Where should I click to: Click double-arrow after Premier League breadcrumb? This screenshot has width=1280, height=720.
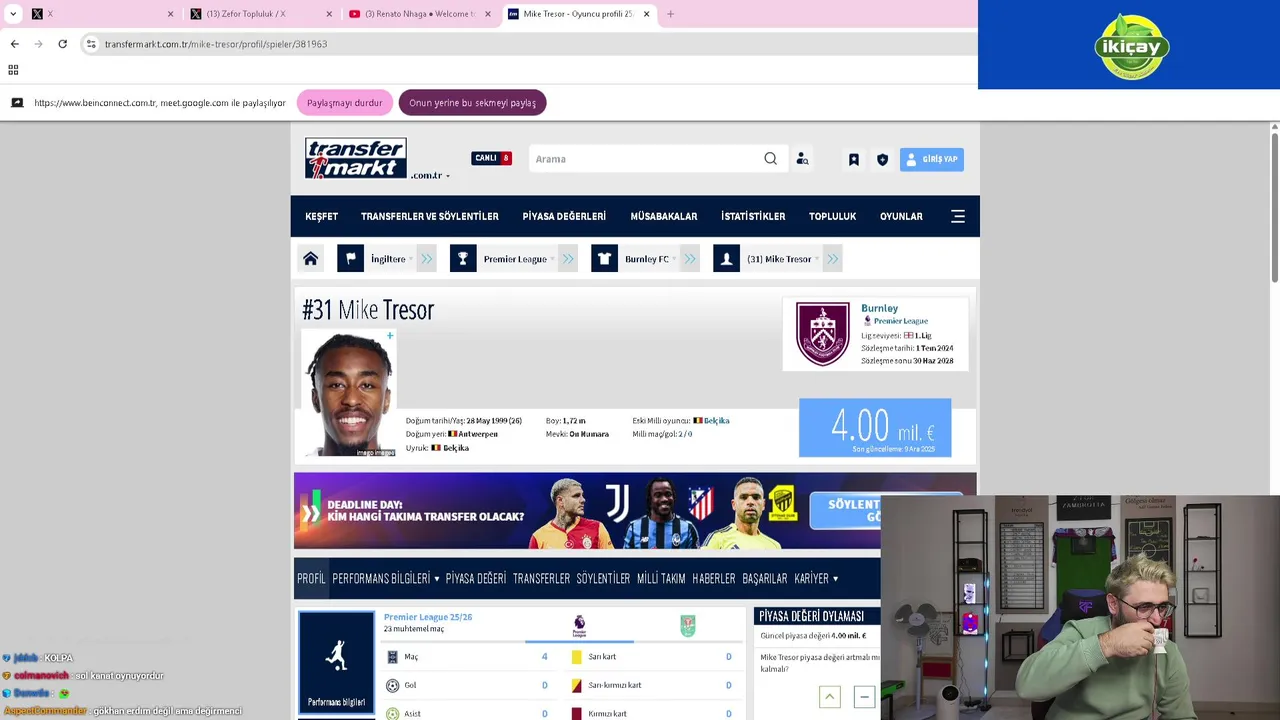(568, 259)
